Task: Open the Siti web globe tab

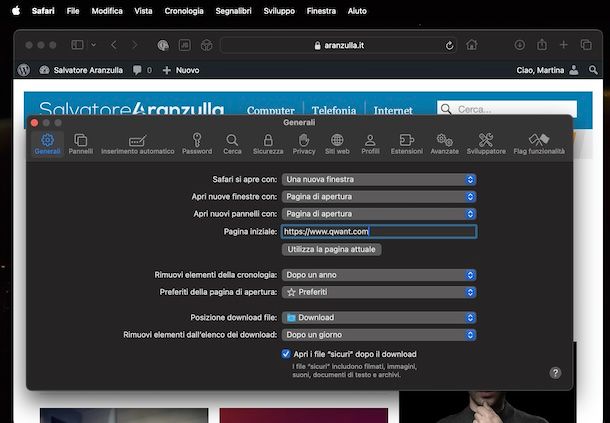Action: [337, 144]
